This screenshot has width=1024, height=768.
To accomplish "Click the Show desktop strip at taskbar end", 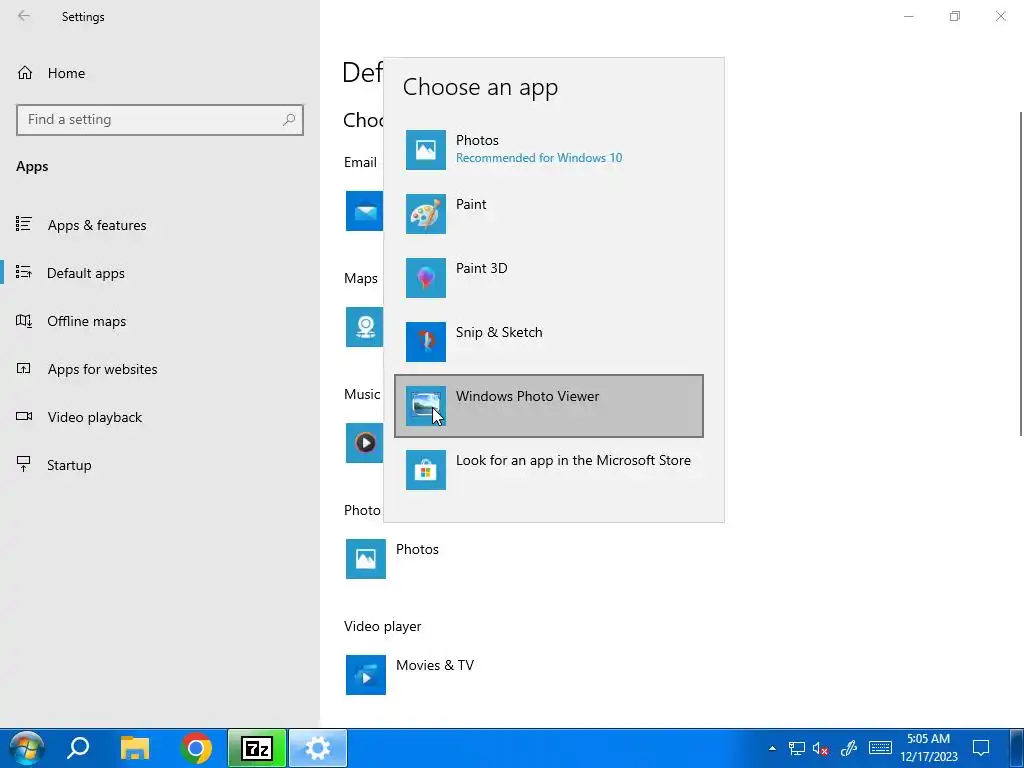I will pyautogui.click(x=1018, y=748).
